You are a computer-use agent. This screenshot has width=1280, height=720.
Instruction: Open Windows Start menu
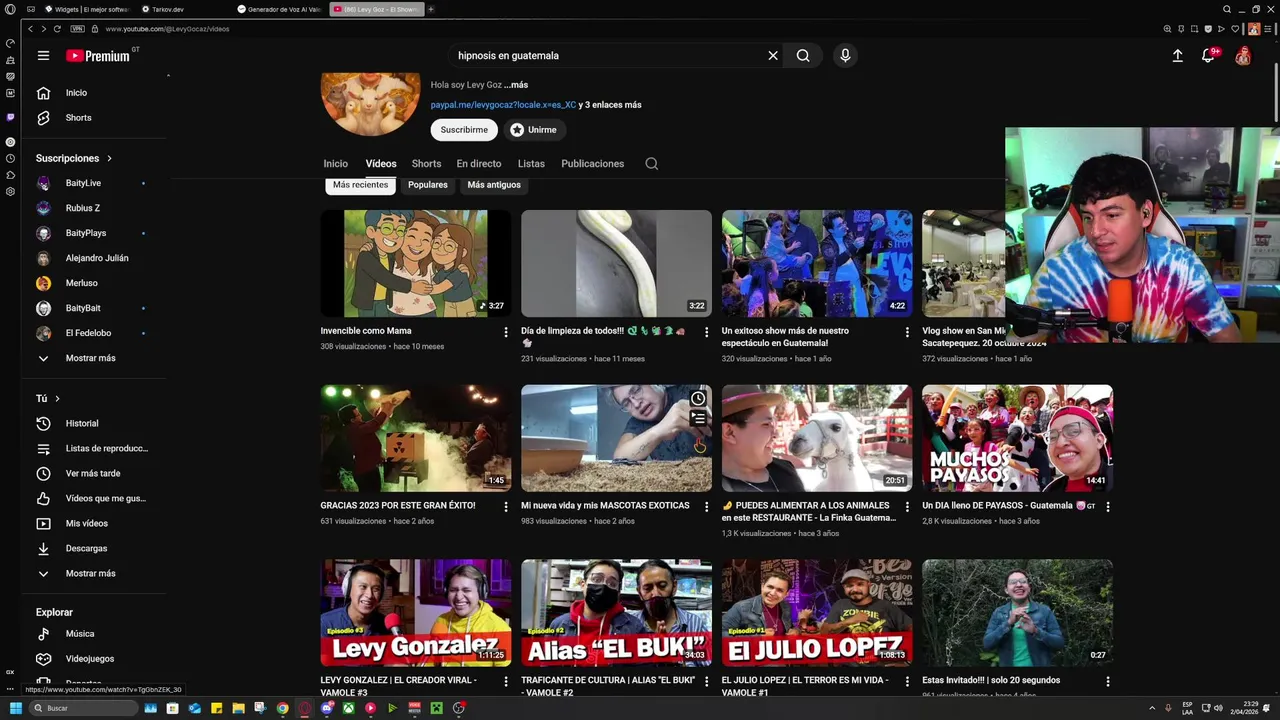15,708
